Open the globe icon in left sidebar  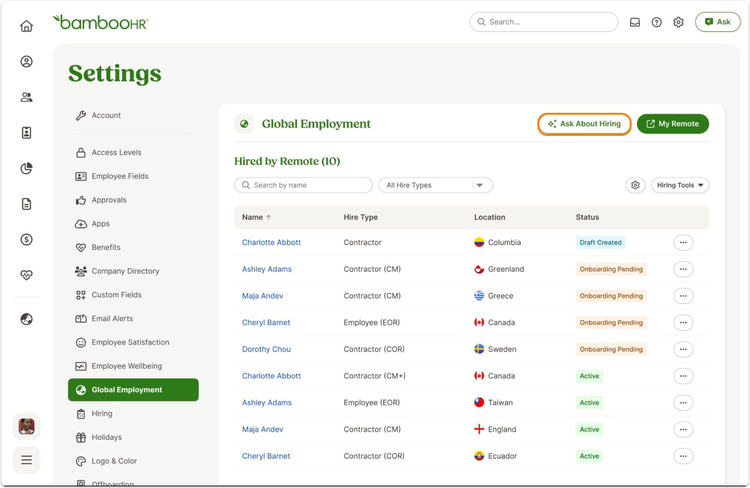tap(26, 319)
